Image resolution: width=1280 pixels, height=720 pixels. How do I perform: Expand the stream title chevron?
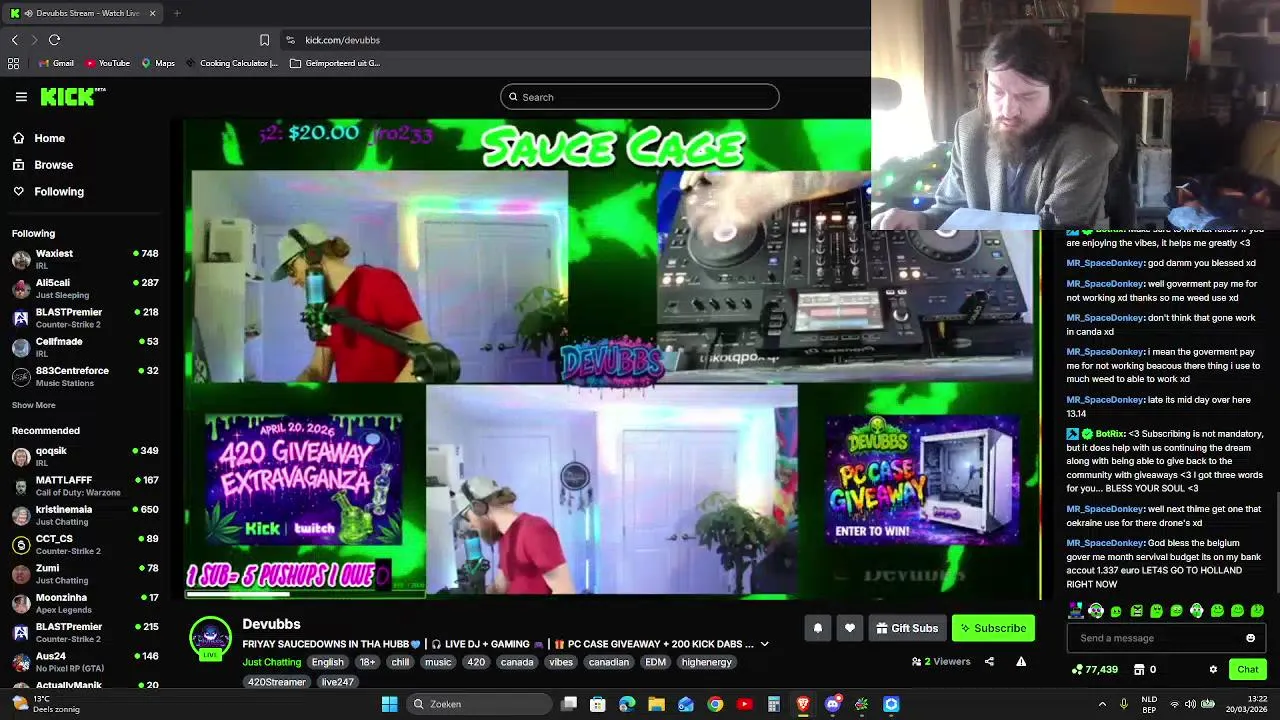click(764, 644)
